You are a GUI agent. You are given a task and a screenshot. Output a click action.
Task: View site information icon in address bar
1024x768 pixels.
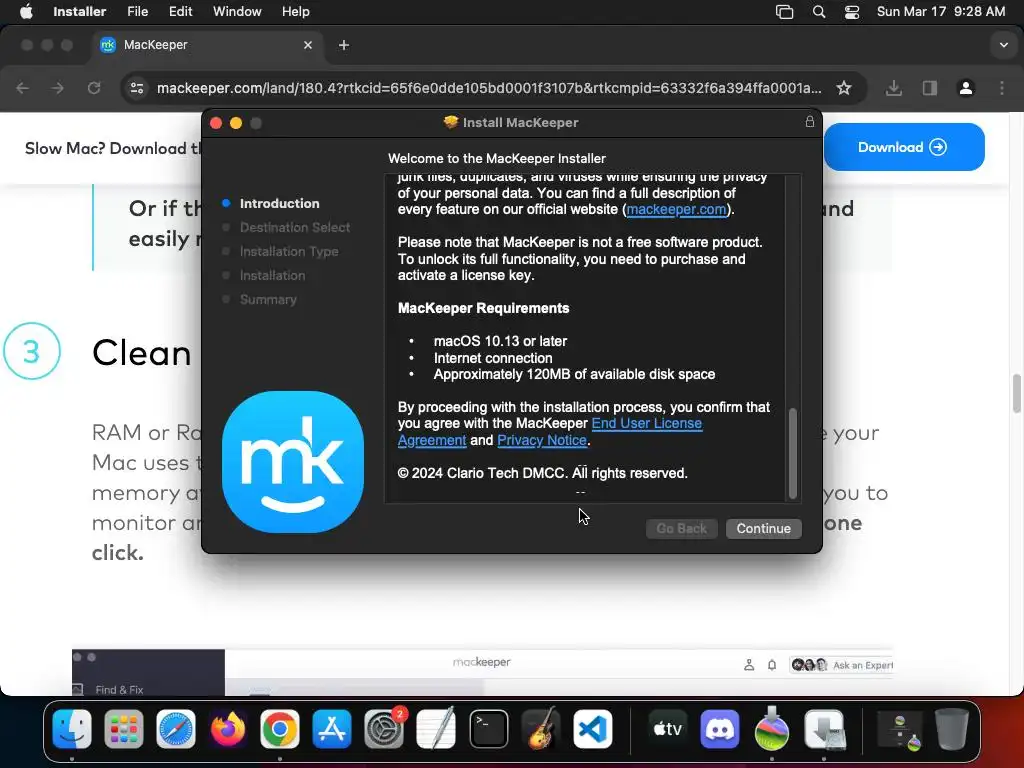pos(136,88)
